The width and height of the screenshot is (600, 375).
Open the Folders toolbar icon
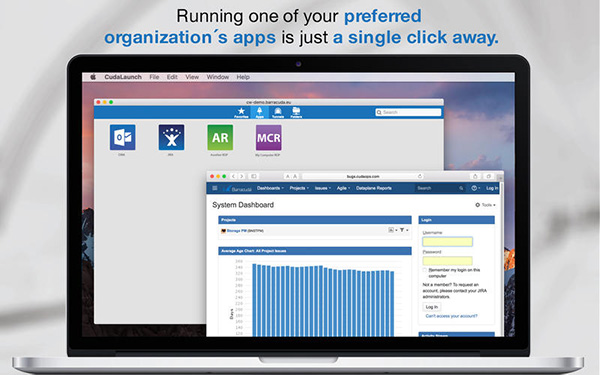point(296,112)
